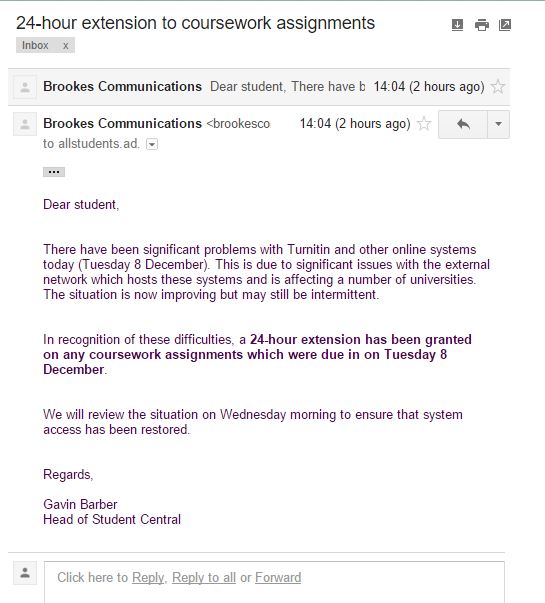Print the email using the printer icon
Screen dimensions: 545x603
tap(482, 25)
